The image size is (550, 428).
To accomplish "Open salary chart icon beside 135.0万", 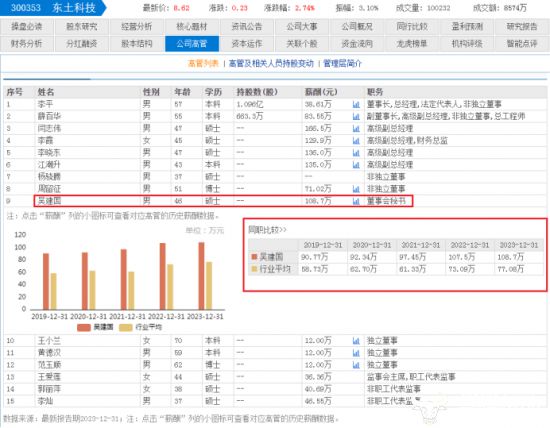I will [x=356, y=165].
